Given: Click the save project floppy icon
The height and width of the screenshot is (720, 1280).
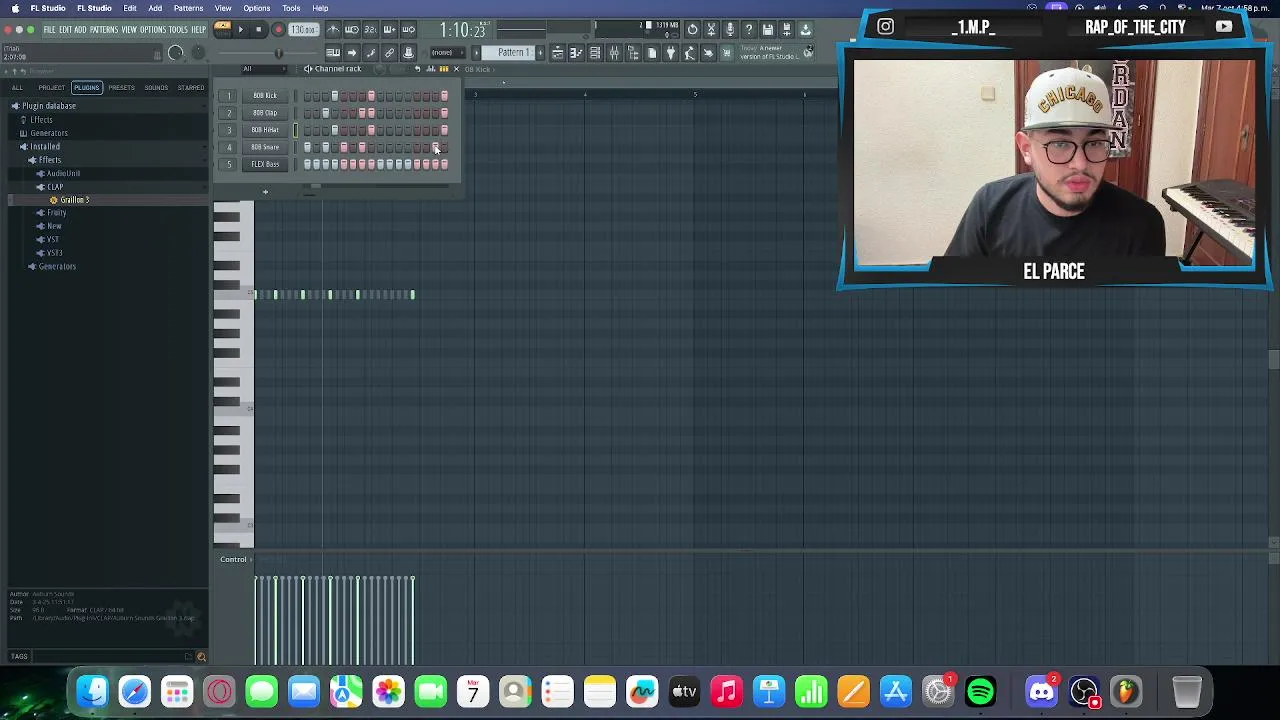Looking at the screenshot, I should 767,29.
